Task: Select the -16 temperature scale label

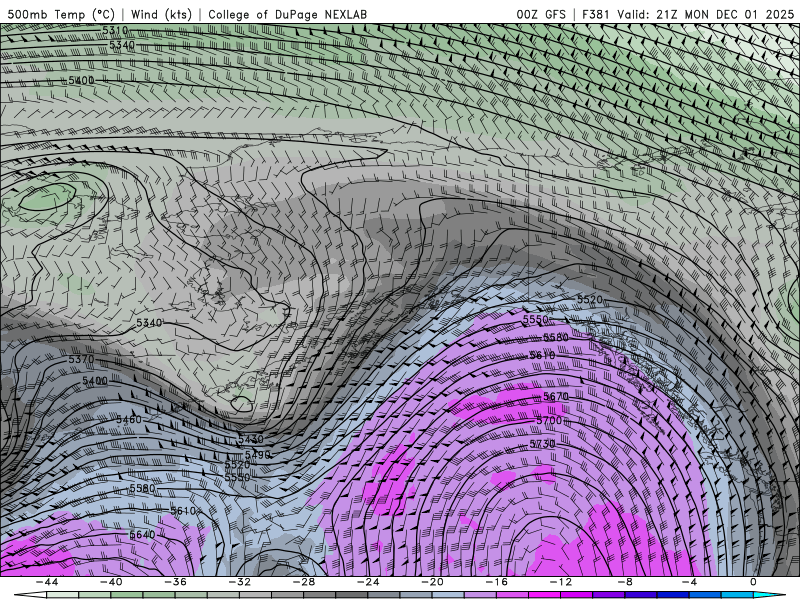Action: point(496,582)
